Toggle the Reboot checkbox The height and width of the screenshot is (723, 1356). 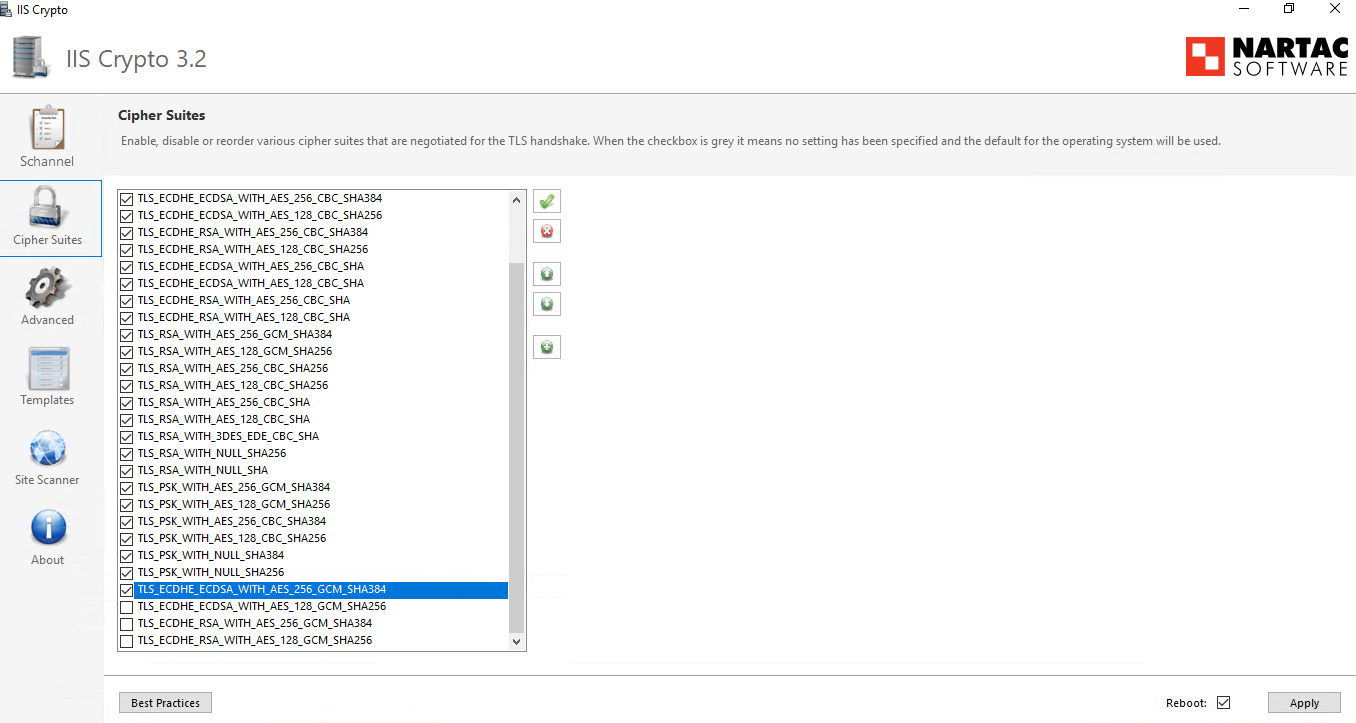1223,703
